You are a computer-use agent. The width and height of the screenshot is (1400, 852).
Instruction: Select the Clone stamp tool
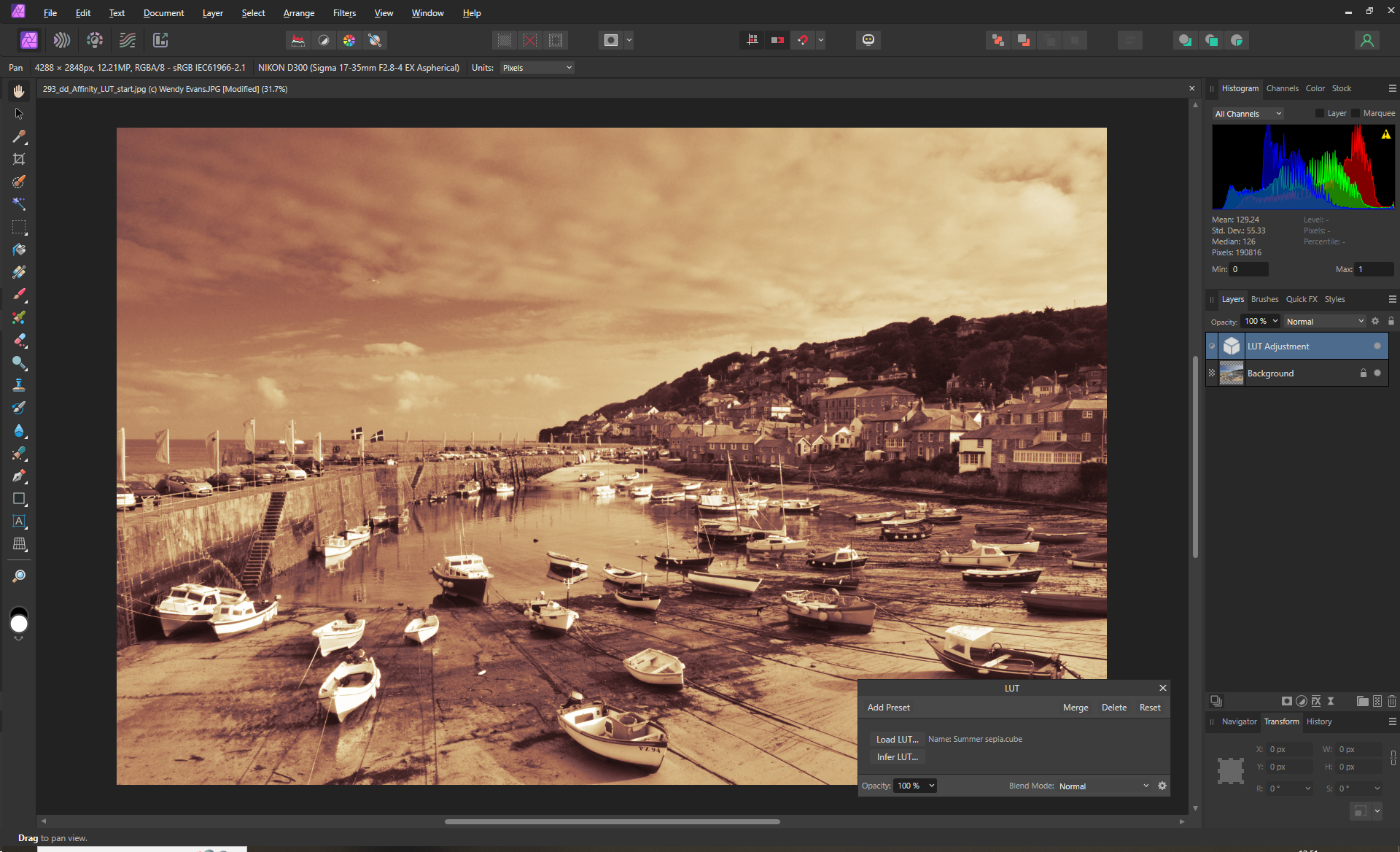(x=19, y=385)
